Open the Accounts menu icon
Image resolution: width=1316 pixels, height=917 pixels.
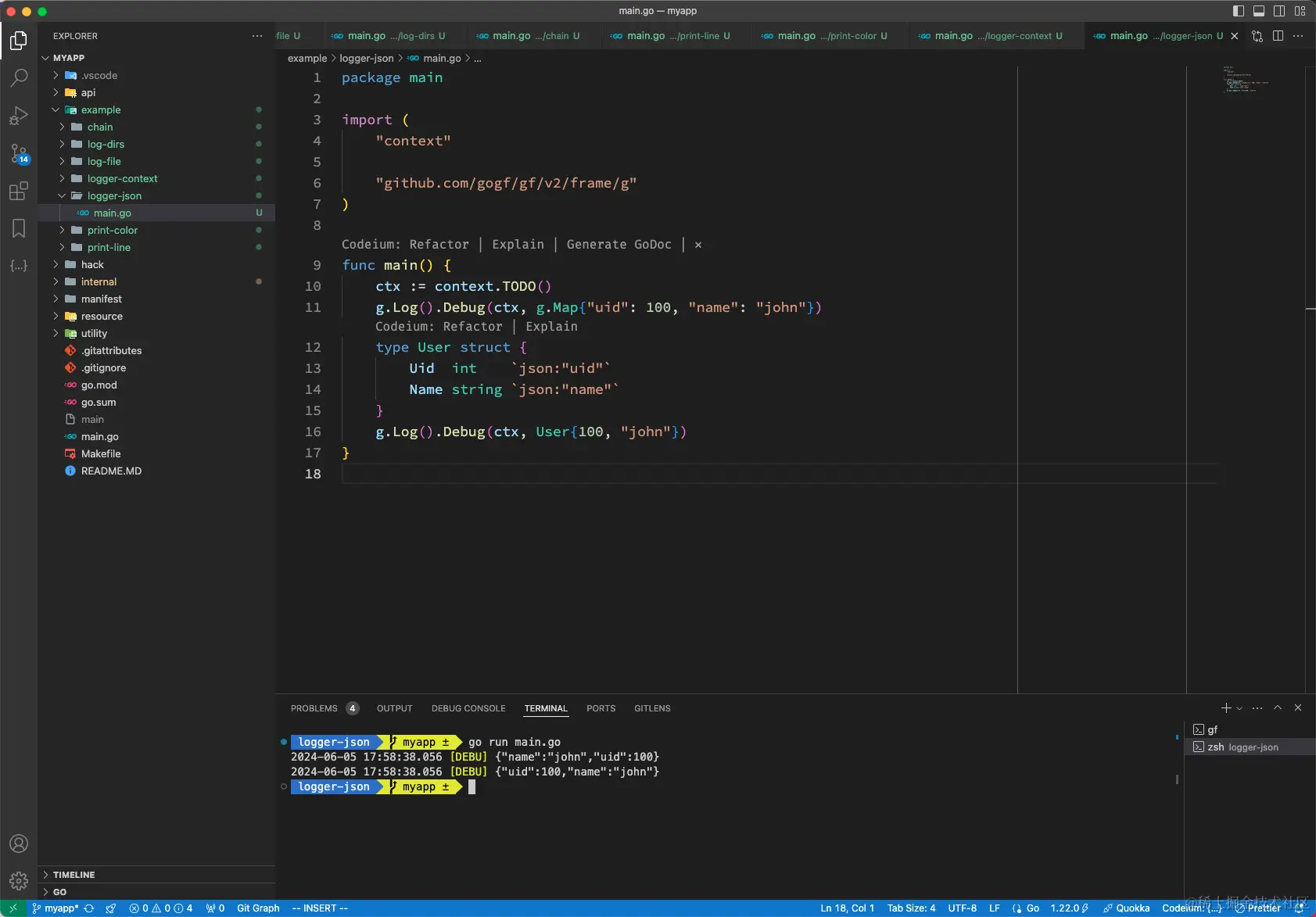19,844
